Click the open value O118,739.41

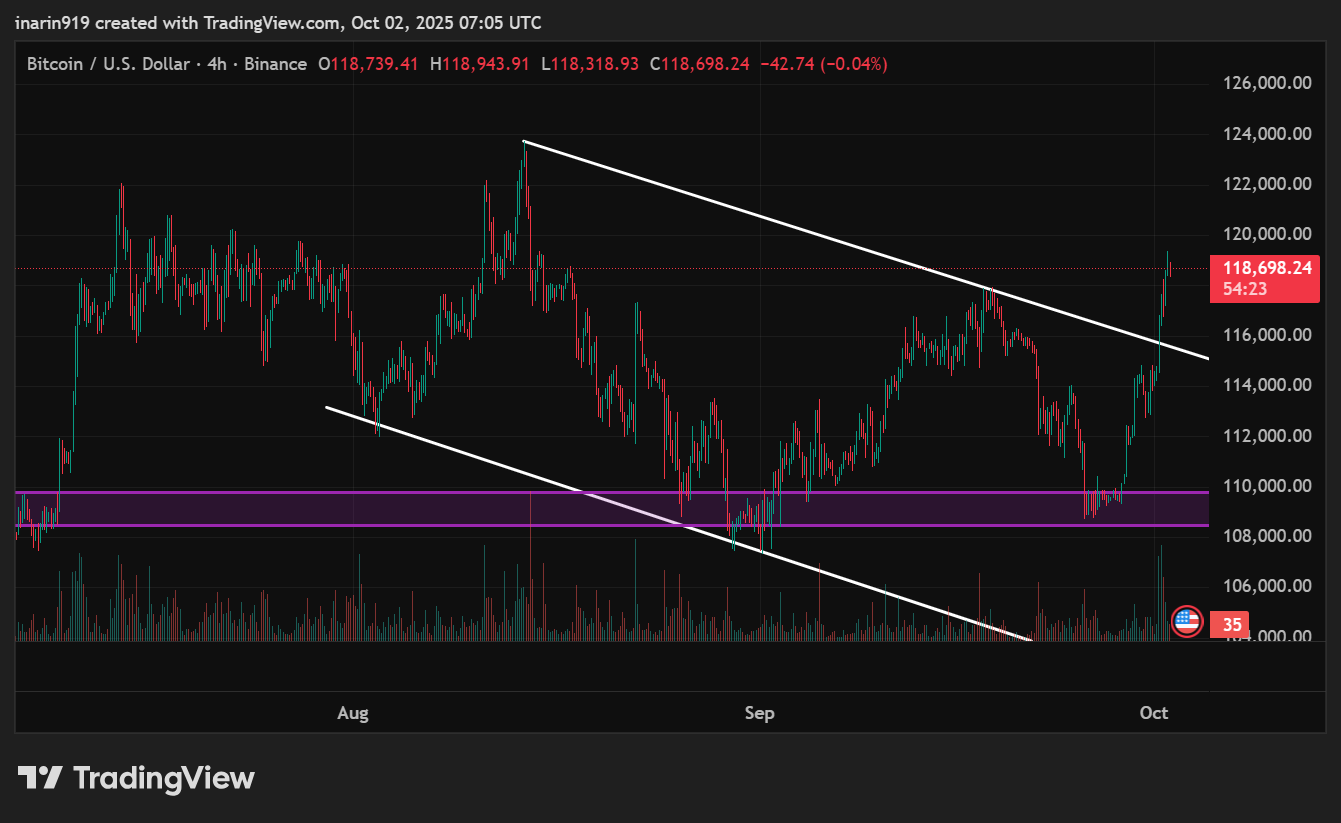coord(368,64)
